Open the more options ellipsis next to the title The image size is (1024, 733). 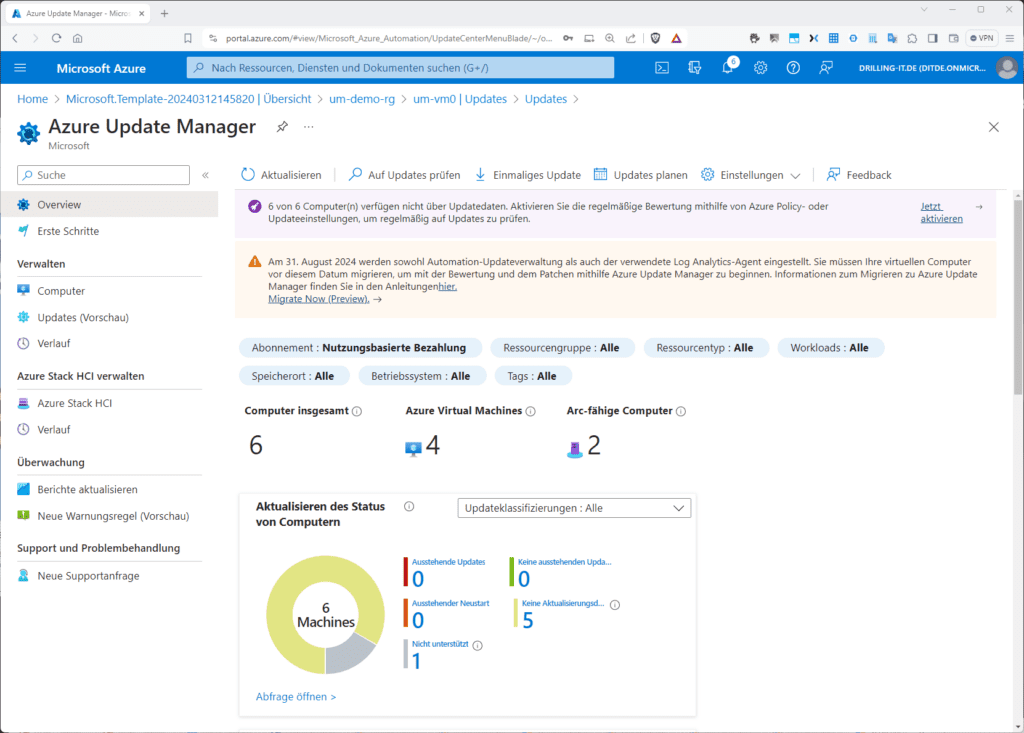pyautogui.click(x=308, y=127)
